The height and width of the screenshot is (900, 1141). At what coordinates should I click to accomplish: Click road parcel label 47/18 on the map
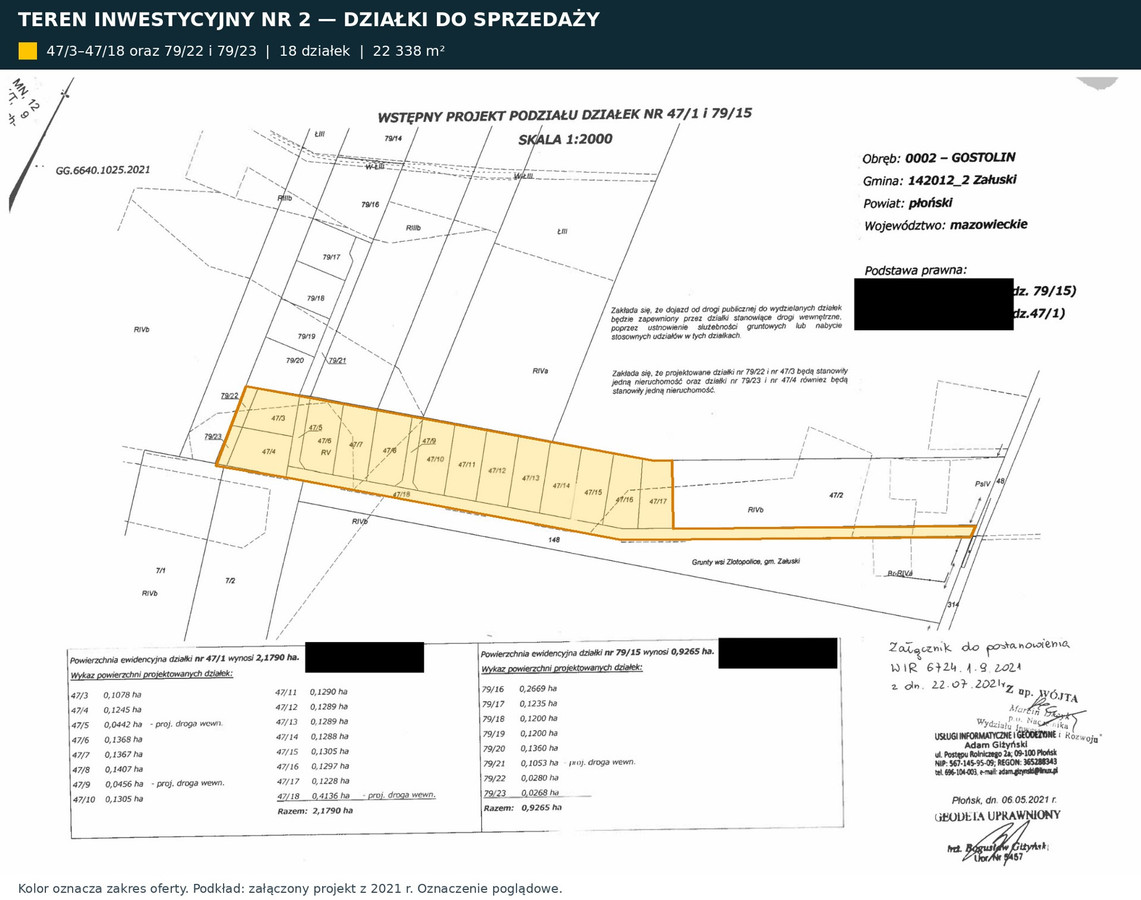401,495
